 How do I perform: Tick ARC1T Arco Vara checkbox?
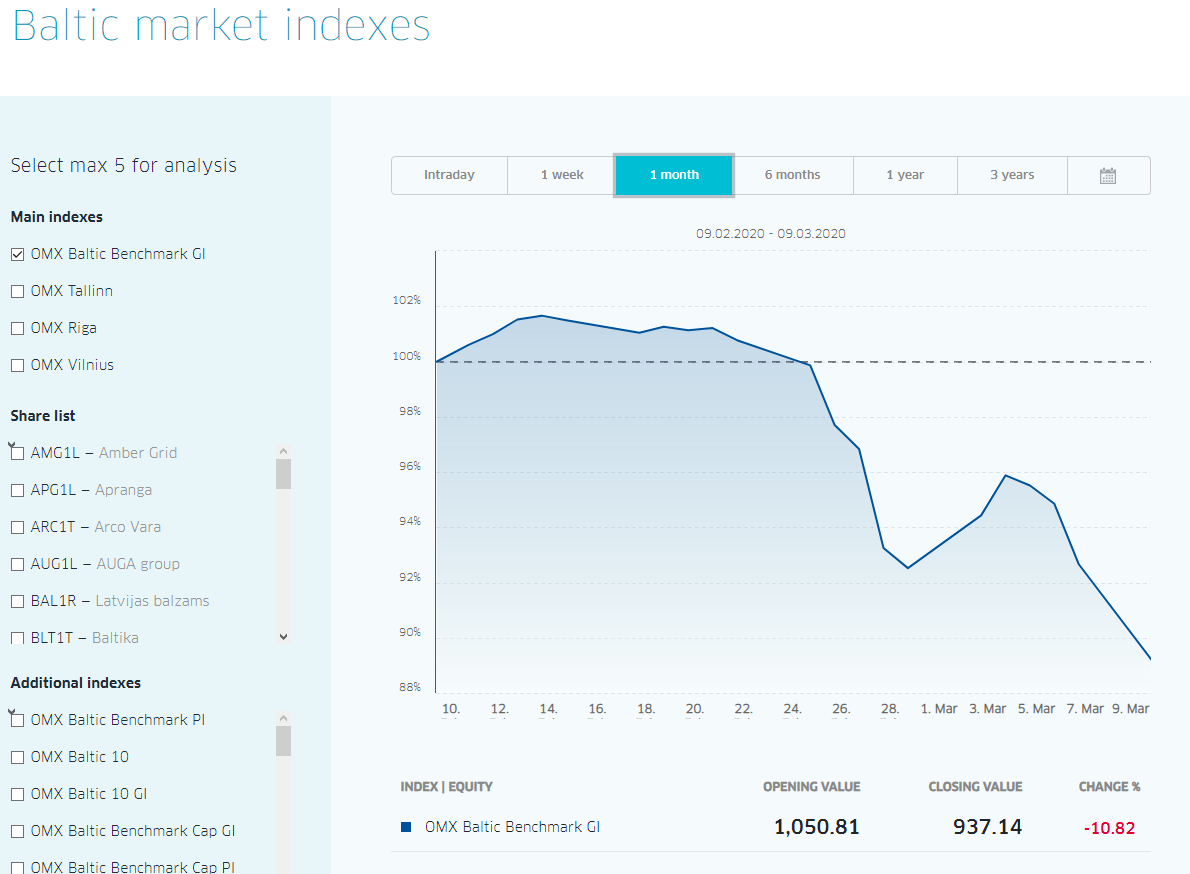coord(17,527)
